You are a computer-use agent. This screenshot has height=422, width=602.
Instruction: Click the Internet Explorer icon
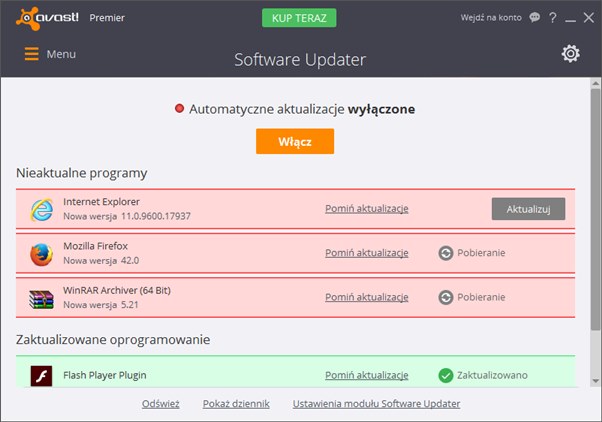[42, 210]
